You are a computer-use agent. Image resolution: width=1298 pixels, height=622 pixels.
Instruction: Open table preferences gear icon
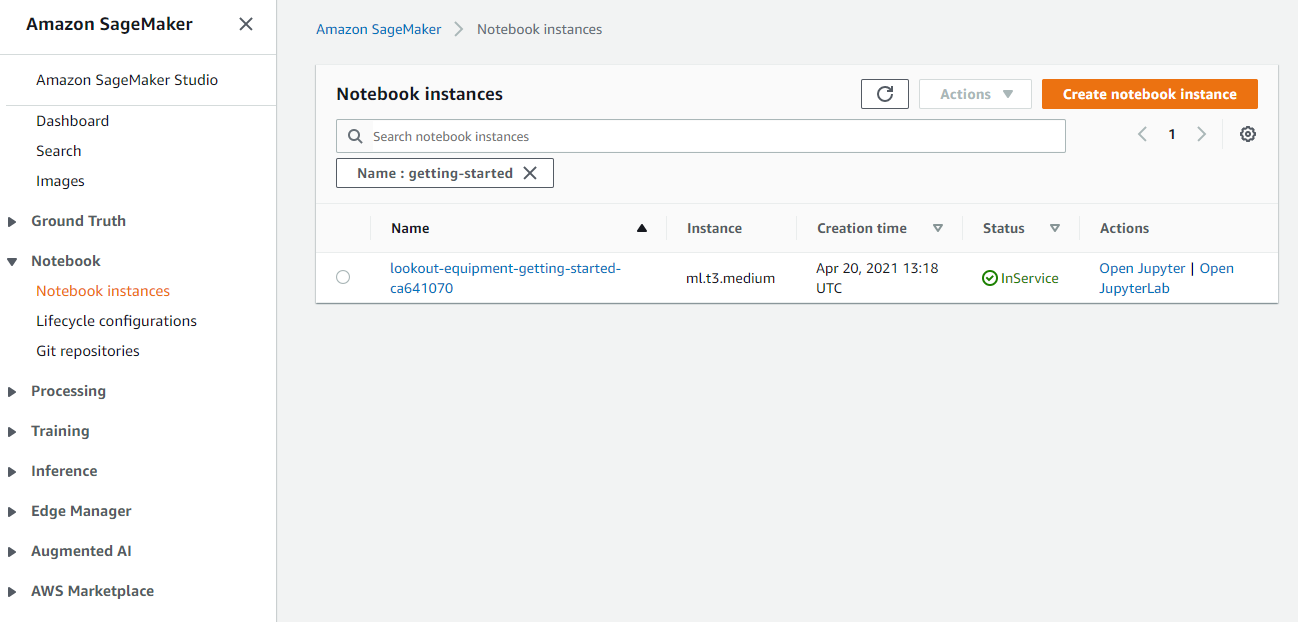(x=1248, y=134)
